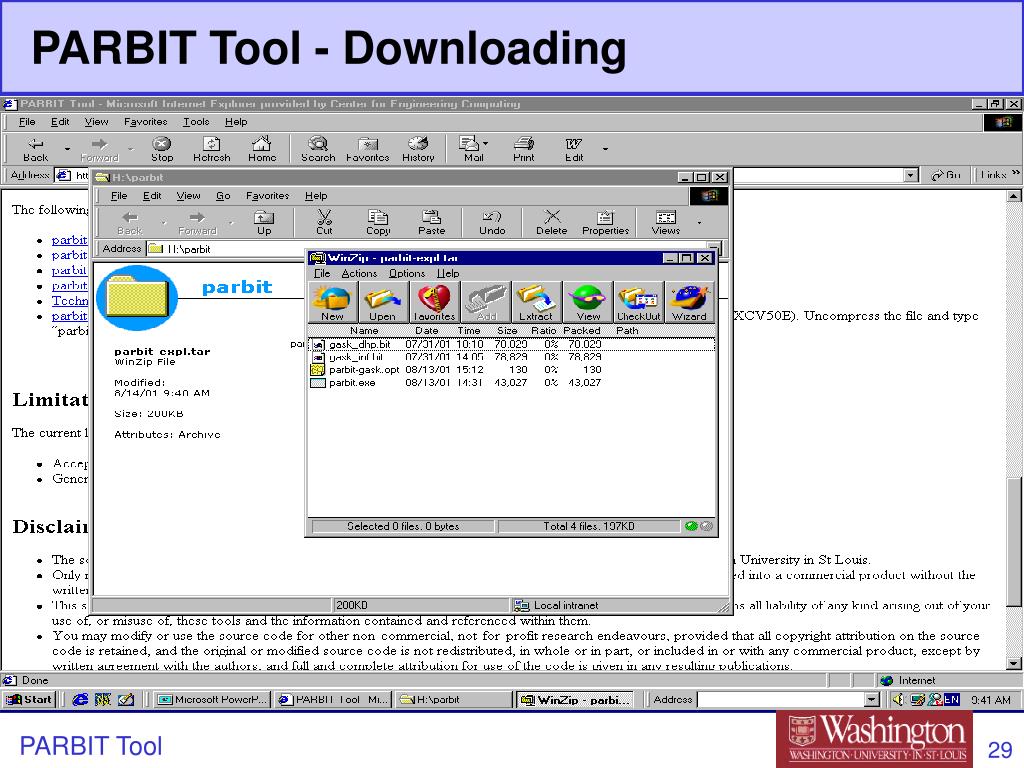Click WinZip CheckOut icon

pyautogui.click(x=639, y=302)
